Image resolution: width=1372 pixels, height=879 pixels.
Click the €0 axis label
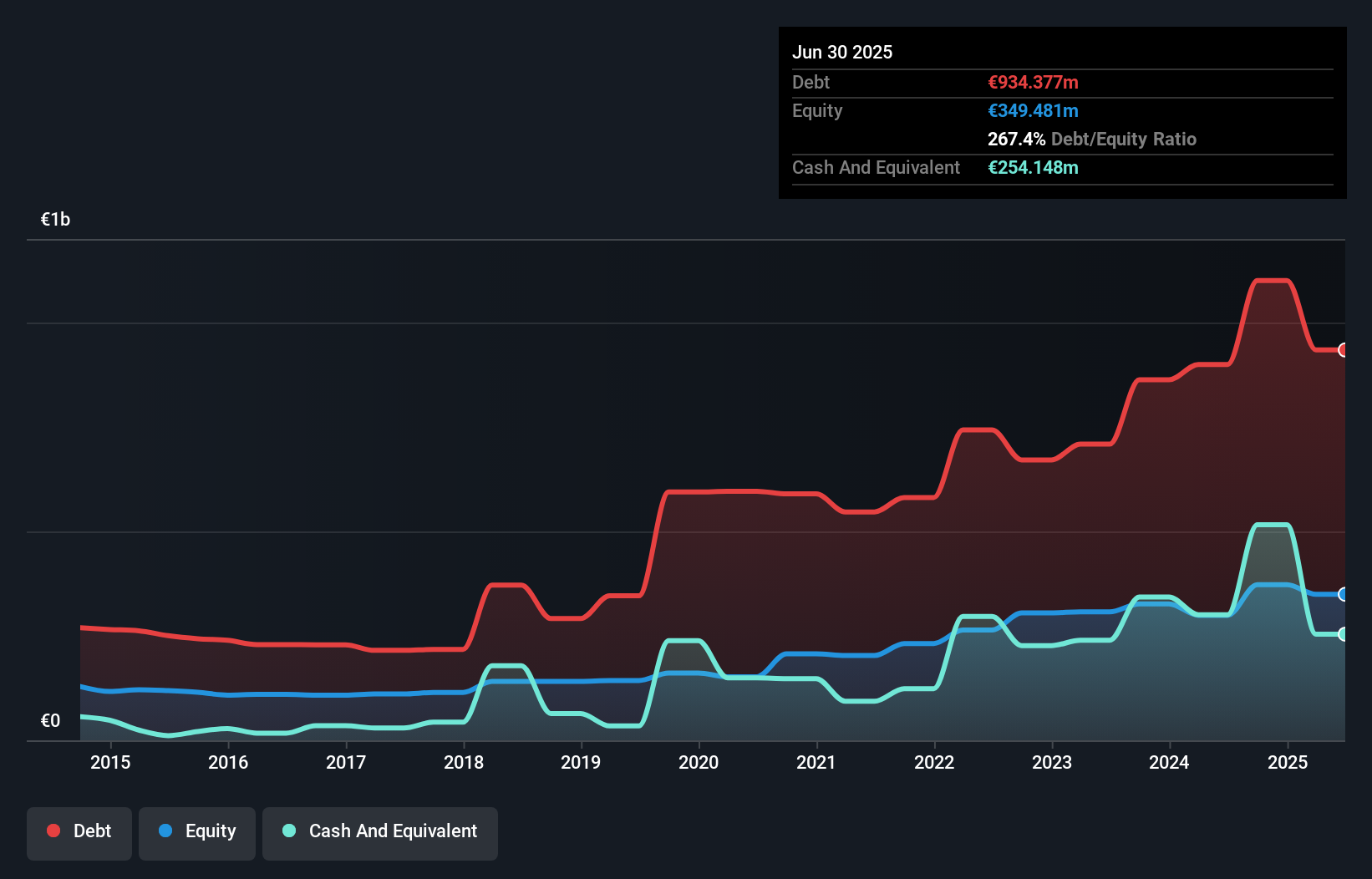pyautogui.click(x=51, y=719)
